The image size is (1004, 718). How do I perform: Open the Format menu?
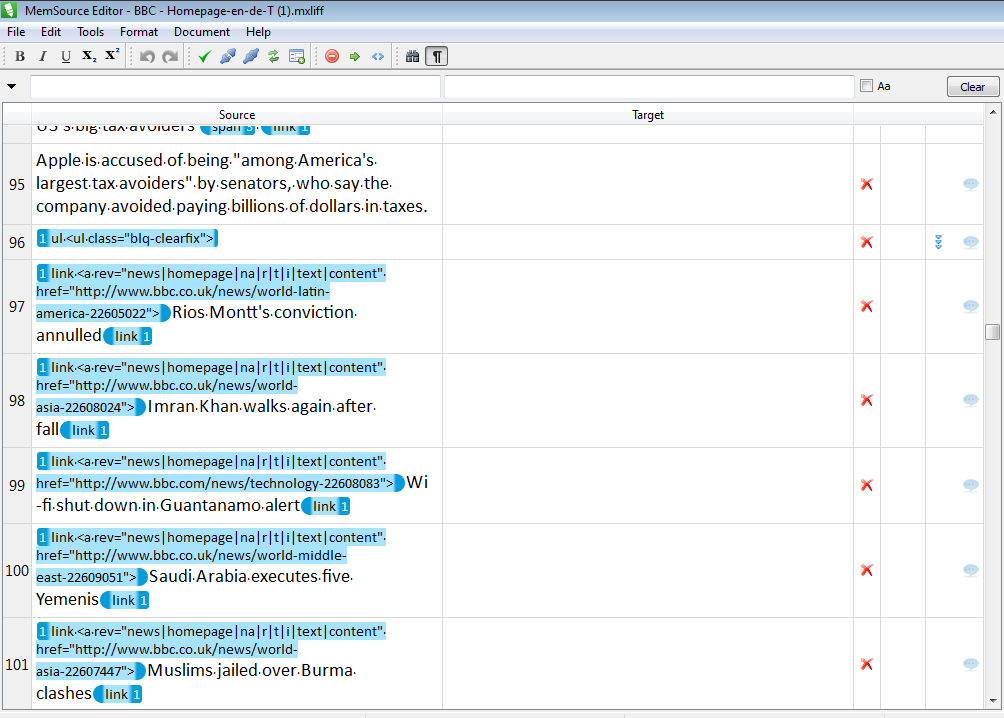click(x=139, y=32)
